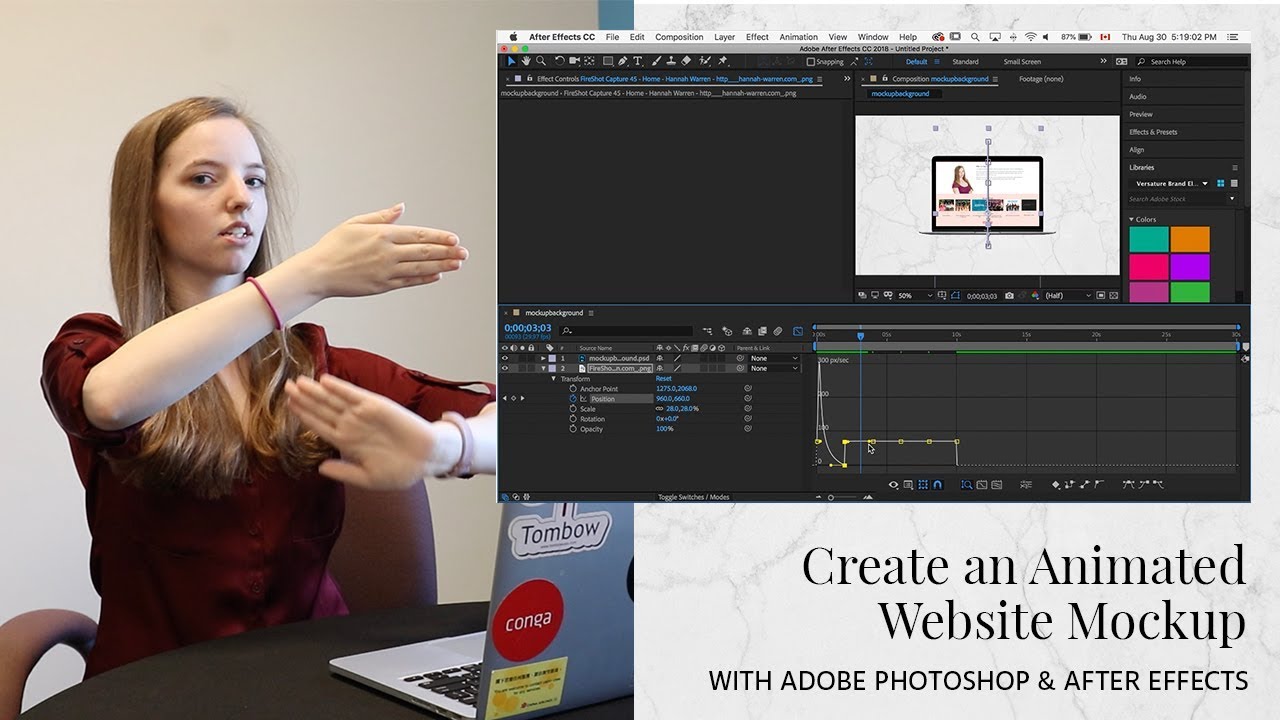Image resolution: width=1280 pixels, height=720 pixels.
Task: Open the Composition menu
Action: (x=680, y=37)
